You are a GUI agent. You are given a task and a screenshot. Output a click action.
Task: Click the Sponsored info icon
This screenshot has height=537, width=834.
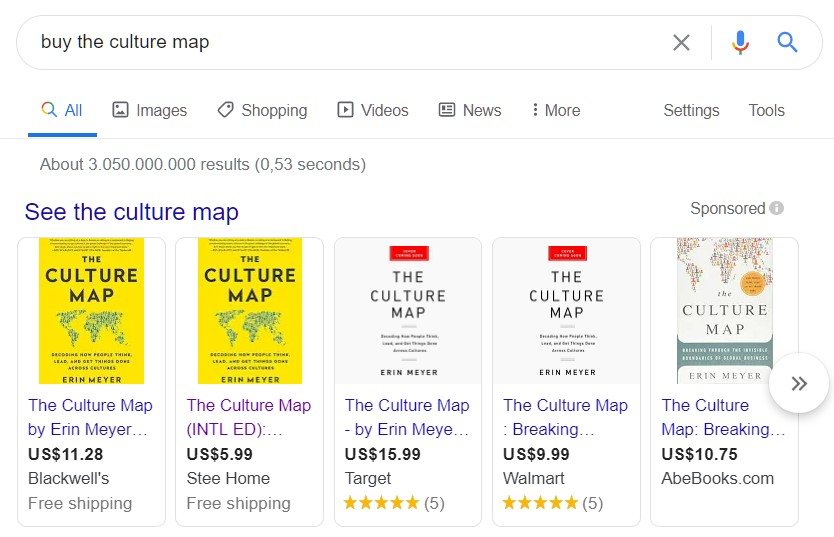click(x=777, y=208)
